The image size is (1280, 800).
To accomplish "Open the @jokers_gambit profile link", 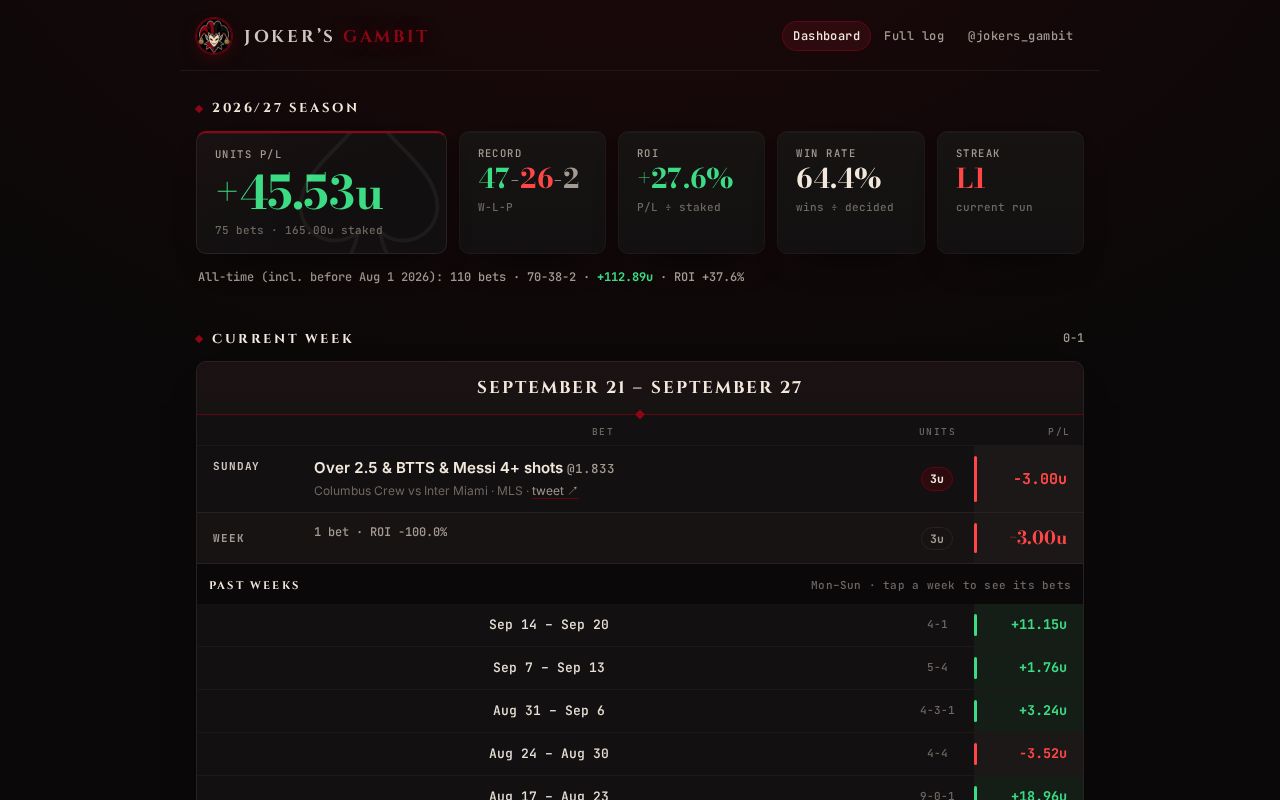I will click(x=1020, y=36).
